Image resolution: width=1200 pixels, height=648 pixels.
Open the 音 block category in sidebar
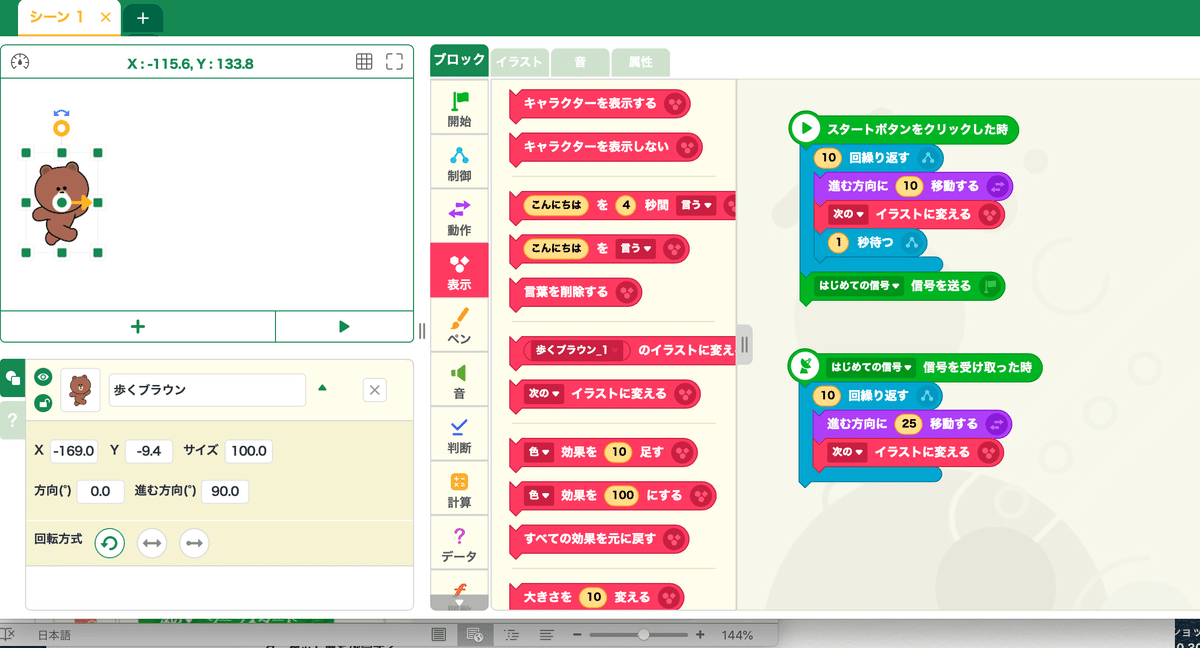(459, 379)
